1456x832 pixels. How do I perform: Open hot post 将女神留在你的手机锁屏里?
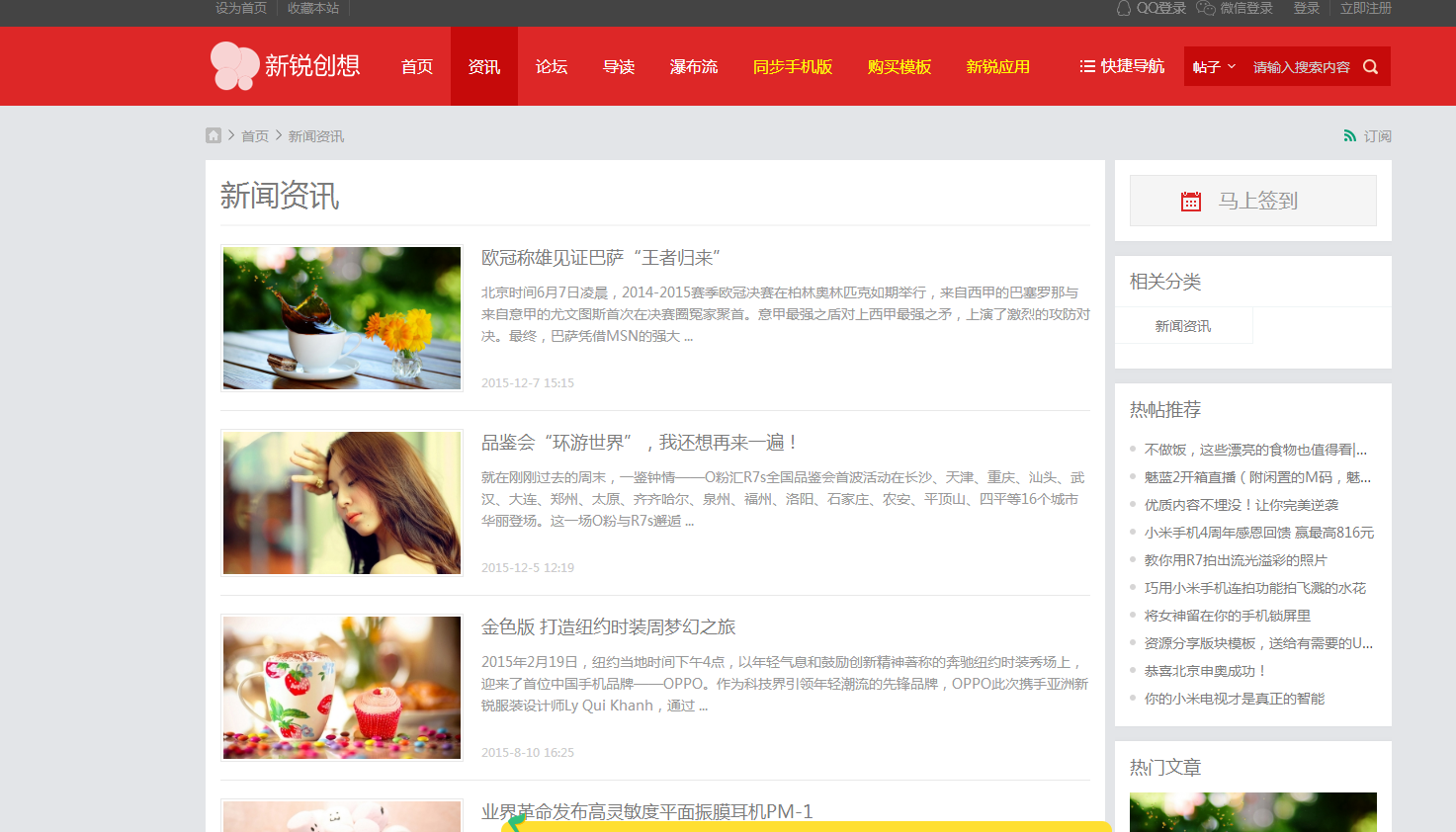pos(1228,616)
